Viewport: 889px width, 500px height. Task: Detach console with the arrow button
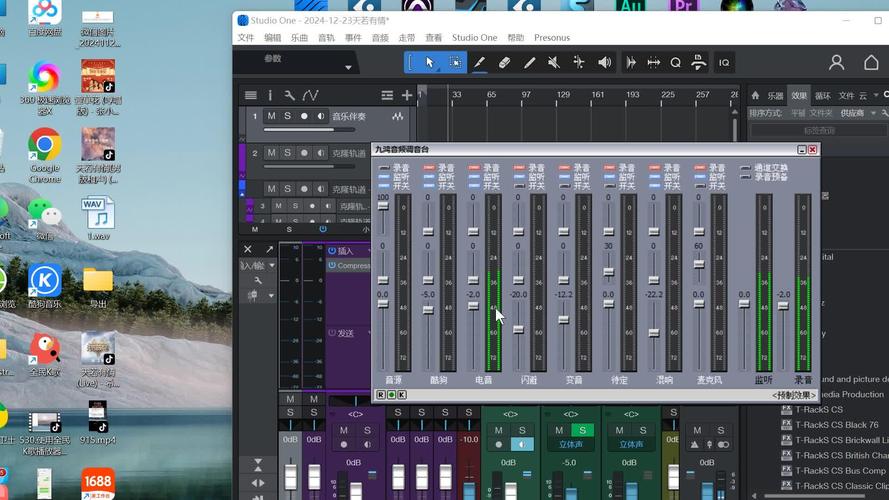pyautogui.click(x=269, y=249)
